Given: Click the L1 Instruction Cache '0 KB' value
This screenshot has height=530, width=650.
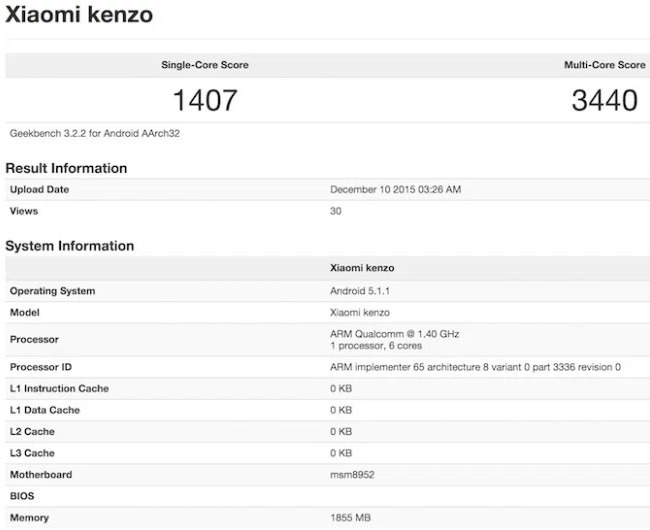Looking at the screenshot, I should [x=341, y=389].
